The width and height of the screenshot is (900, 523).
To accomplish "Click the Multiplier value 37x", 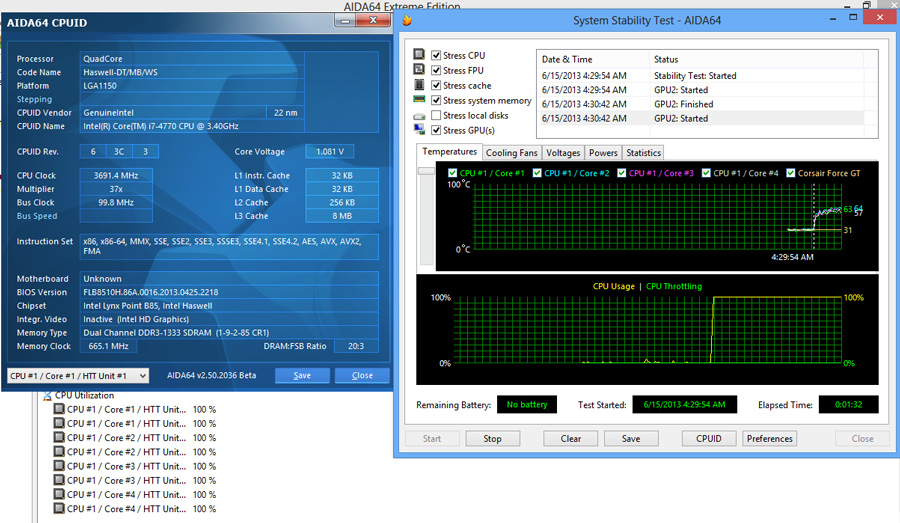I will (116, 189).
